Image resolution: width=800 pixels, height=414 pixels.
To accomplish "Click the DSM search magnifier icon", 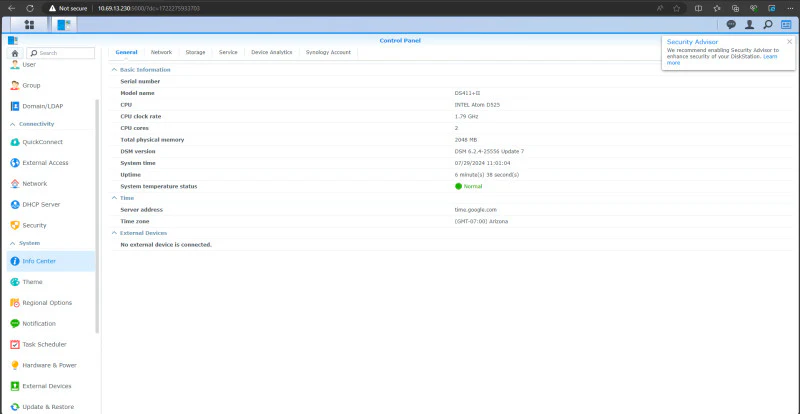I will coord(767,25).
